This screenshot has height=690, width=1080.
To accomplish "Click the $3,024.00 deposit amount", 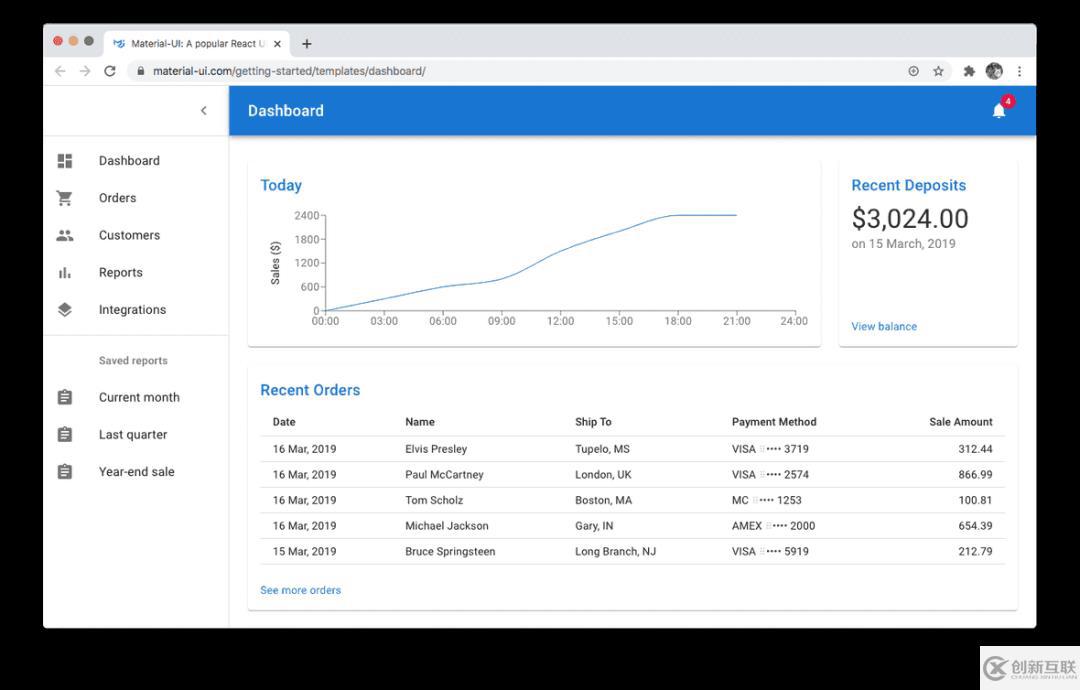I will click(x=910, y=219).
